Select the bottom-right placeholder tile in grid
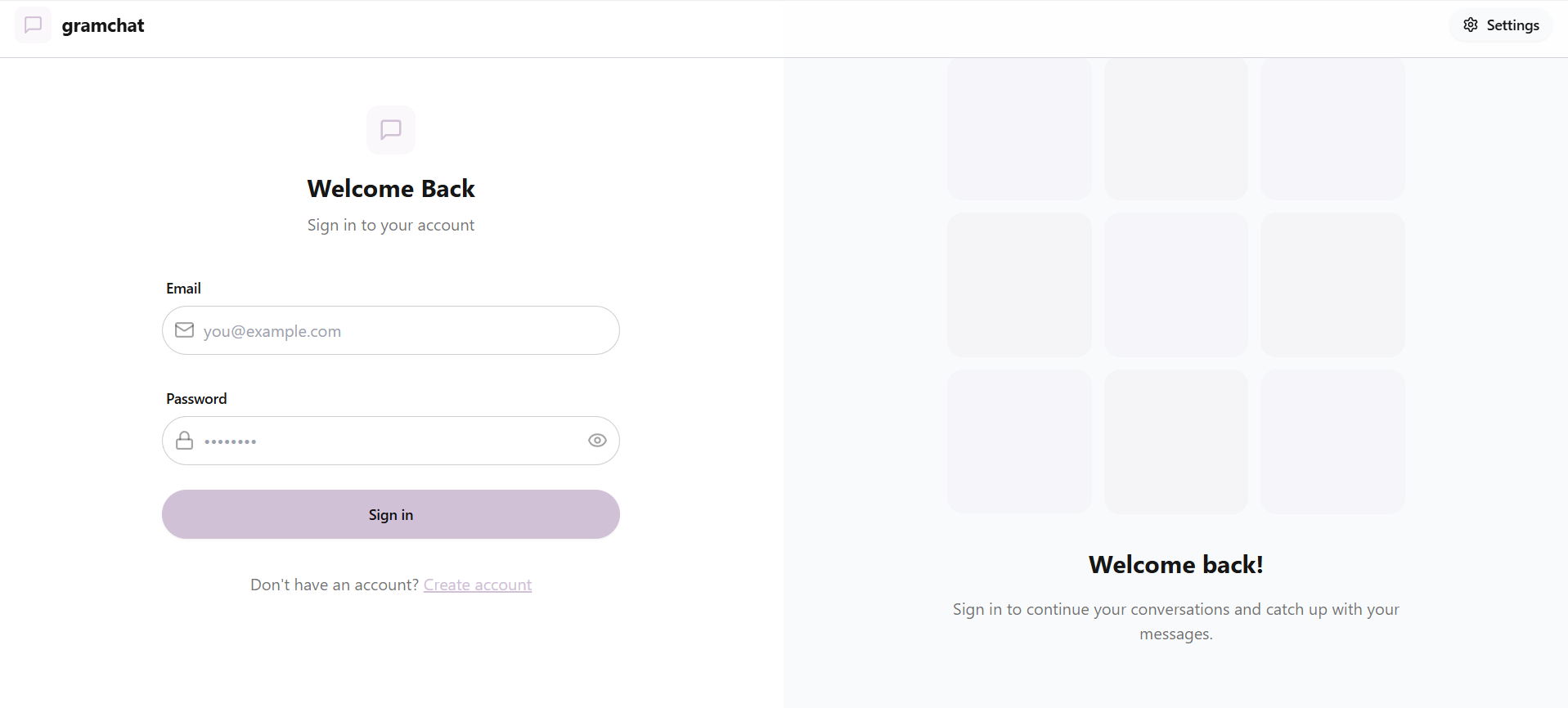 point(1332,441)
